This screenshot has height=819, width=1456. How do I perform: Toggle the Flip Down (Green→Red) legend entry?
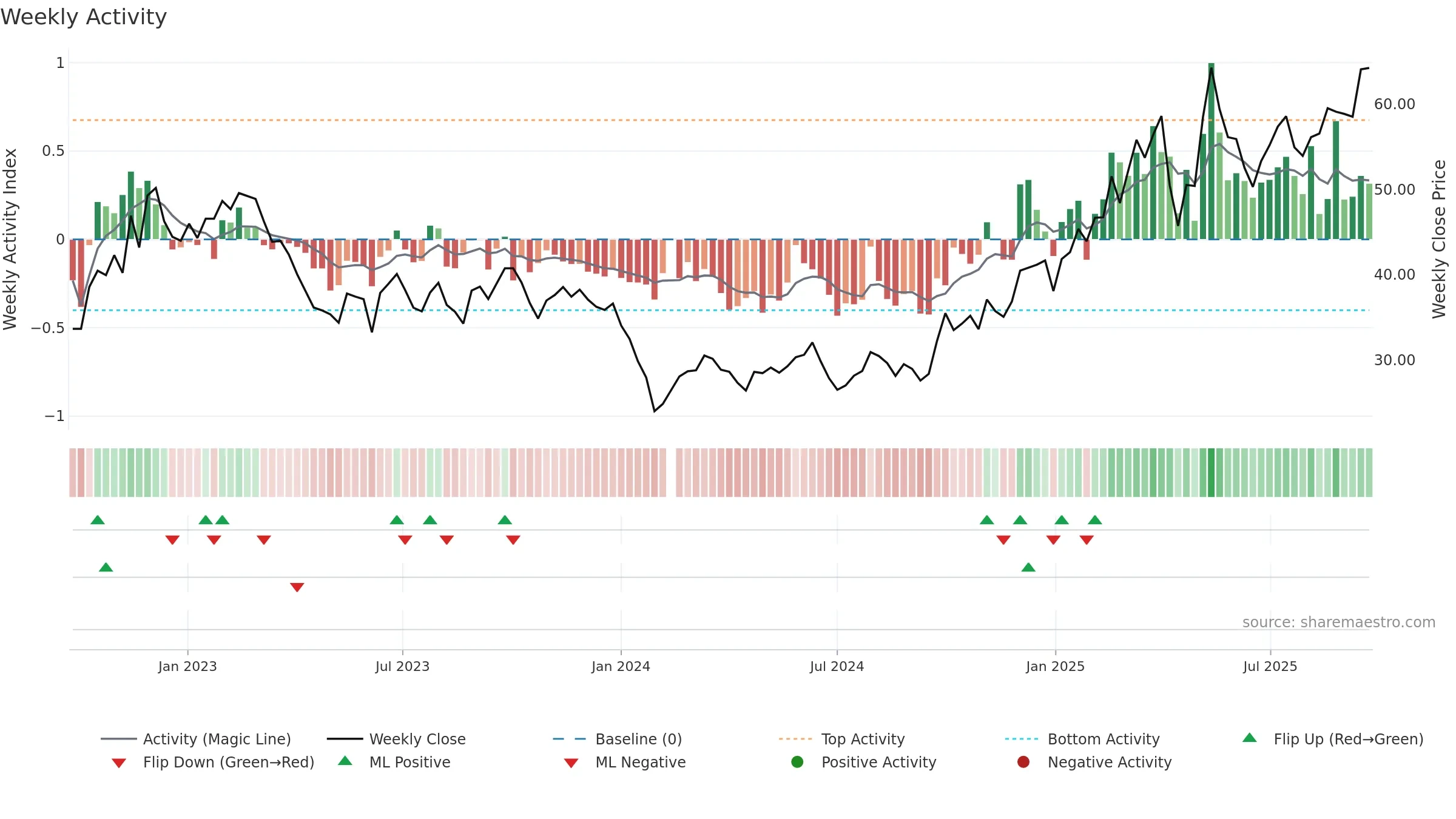[213, 762]
